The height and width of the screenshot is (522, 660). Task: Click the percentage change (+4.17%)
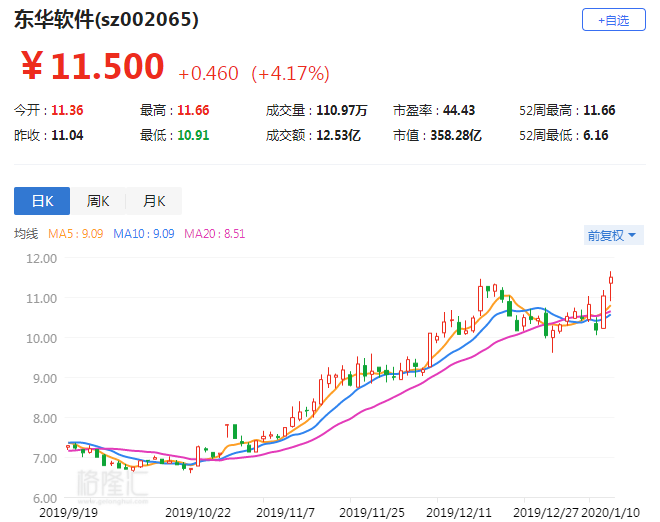290,73
